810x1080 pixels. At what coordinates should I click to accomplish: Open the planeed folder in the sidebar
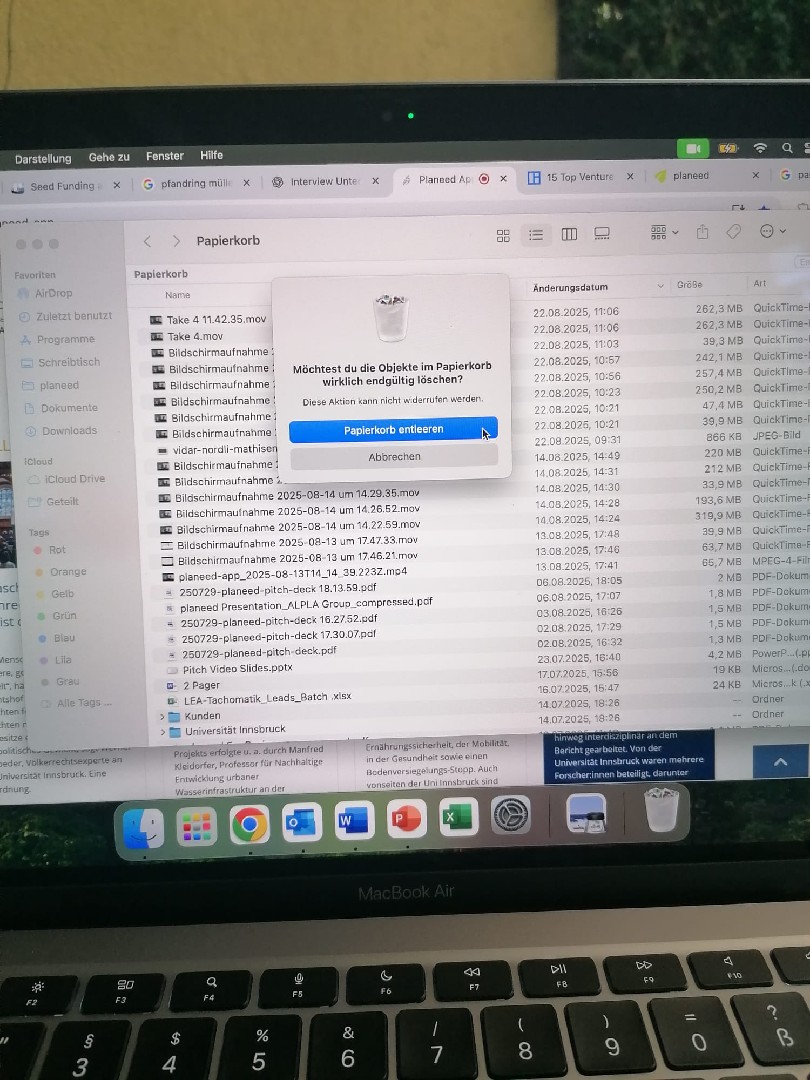51,386
